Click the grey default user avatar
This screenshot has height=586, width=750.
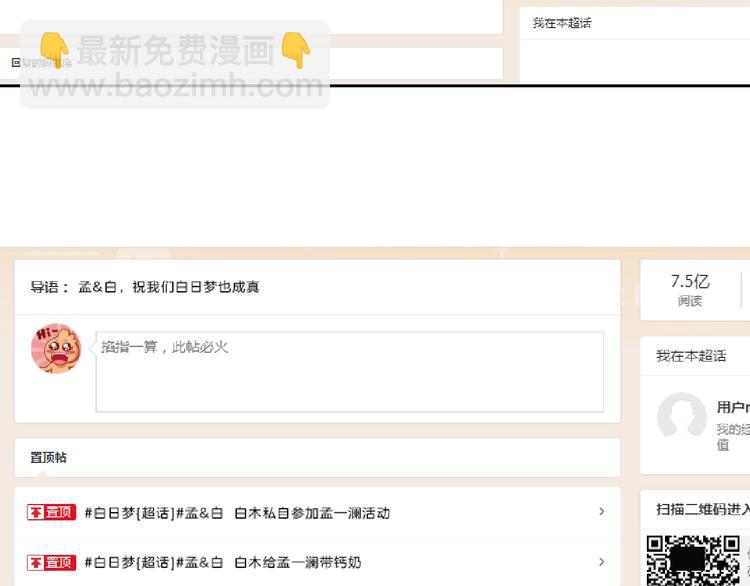click(x=681, y=417)
